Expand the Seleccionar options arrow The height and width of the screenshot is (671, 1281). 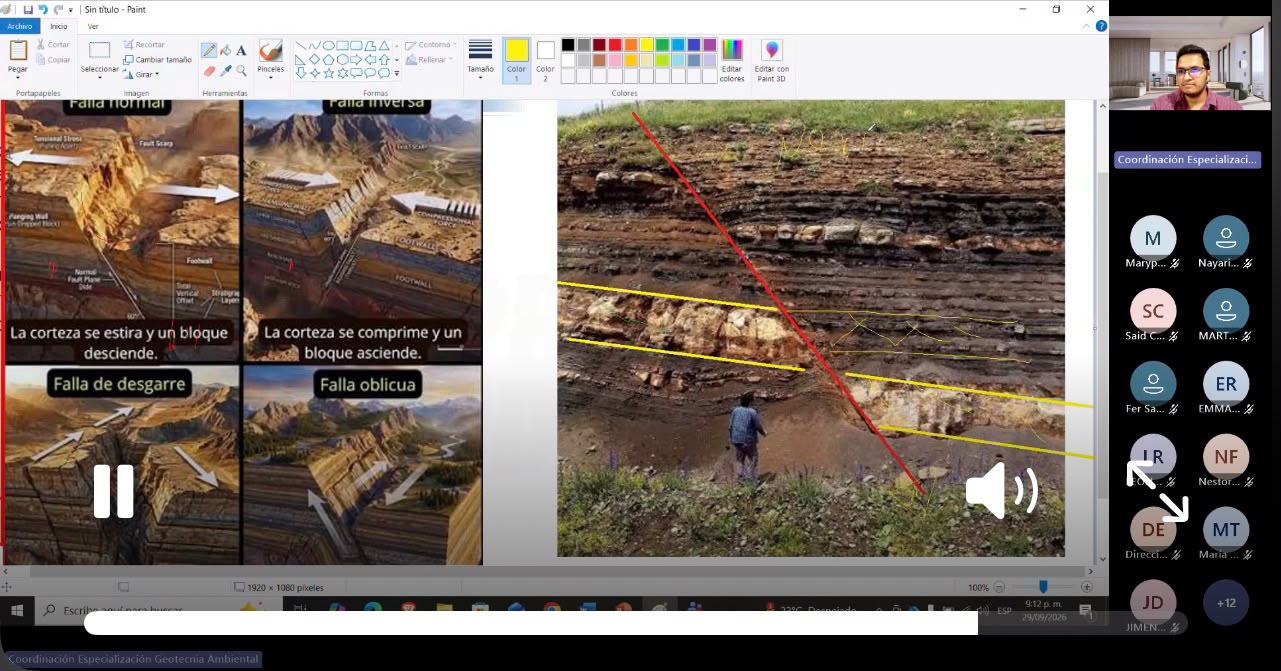(100, 77)
